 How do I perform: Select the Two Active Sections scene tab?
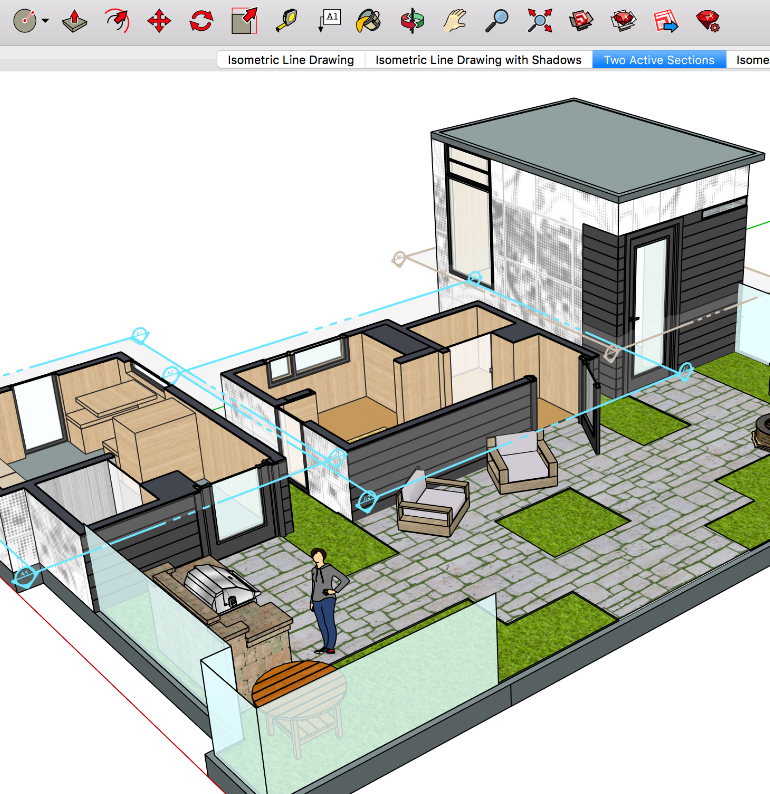[659, 60]
